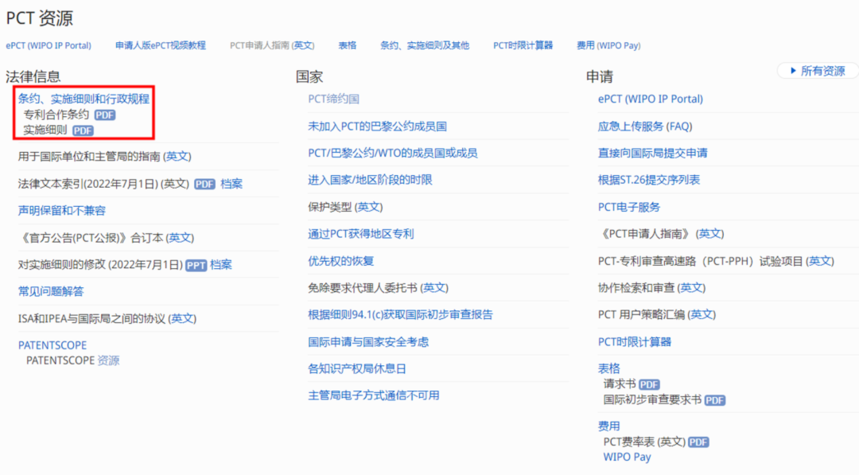This screenshot has height=475, width=859.
Task: Open PDF badge next to 专利合作条约
Action: [x=105, y=115]
